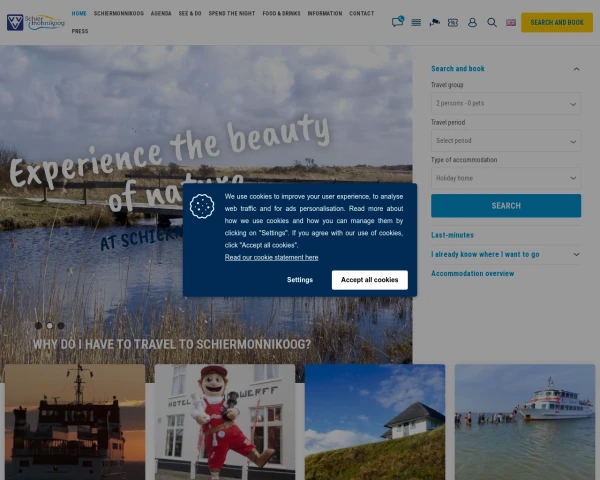The image size is (600, 480).
Task: Click the discount ticket icon
Action: [x=453, y=23]
